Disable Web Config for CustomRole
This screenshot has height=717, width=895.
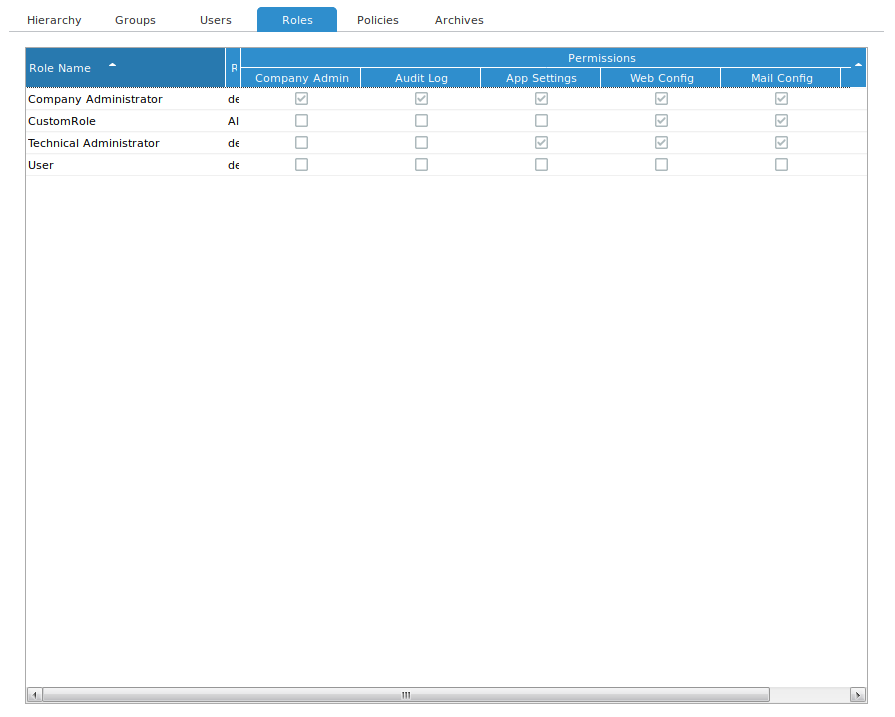tap(661, 120)
